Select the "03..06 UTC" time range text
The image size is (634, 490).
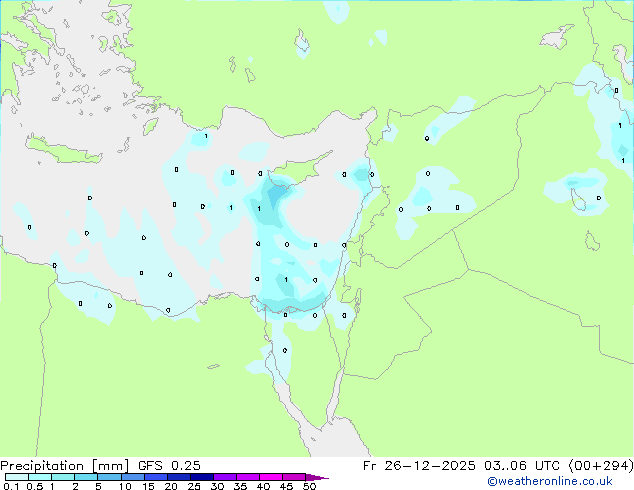(x=522, y=466)
